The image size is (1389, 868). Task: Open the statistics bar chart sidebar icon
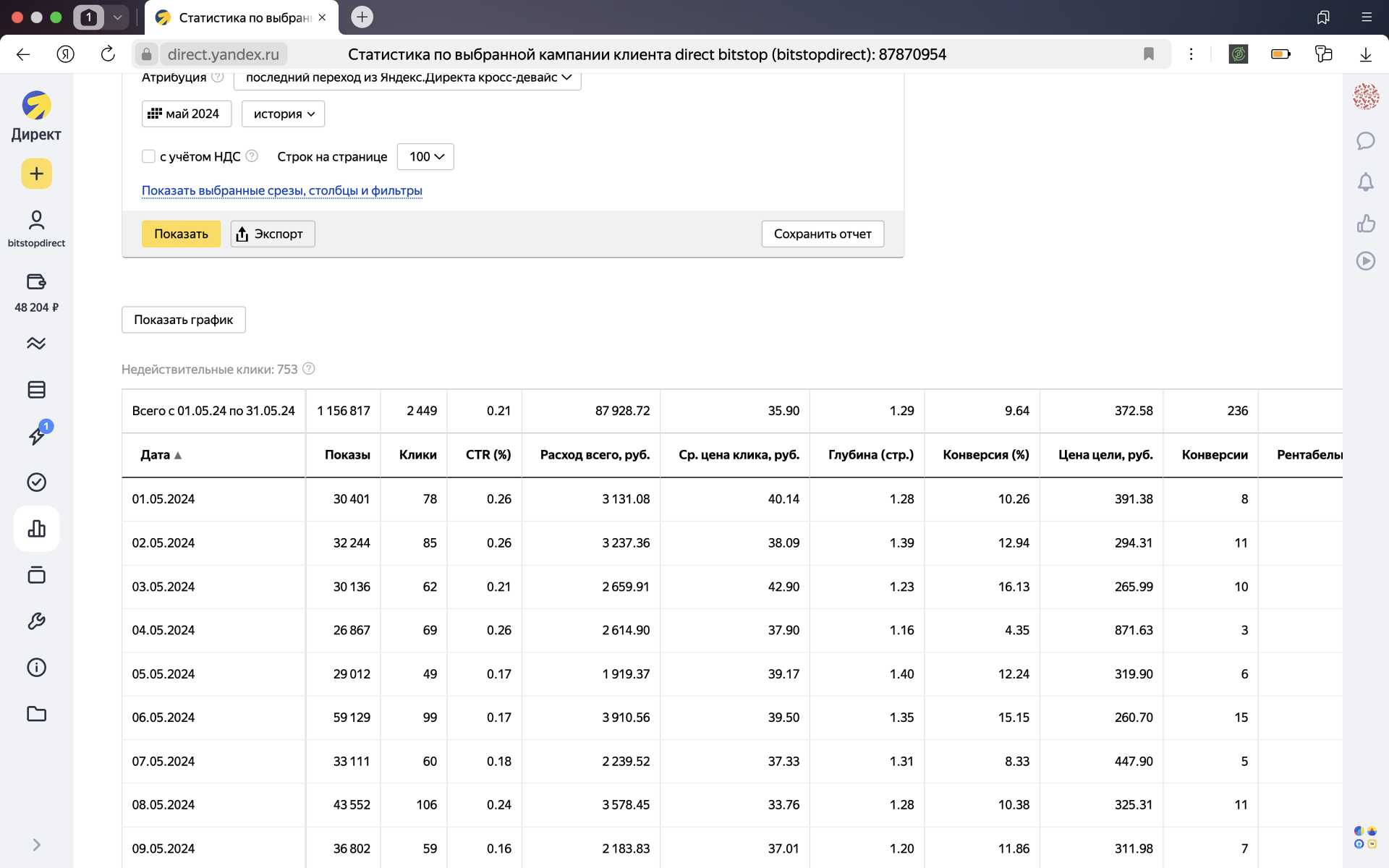click(36, 529)
